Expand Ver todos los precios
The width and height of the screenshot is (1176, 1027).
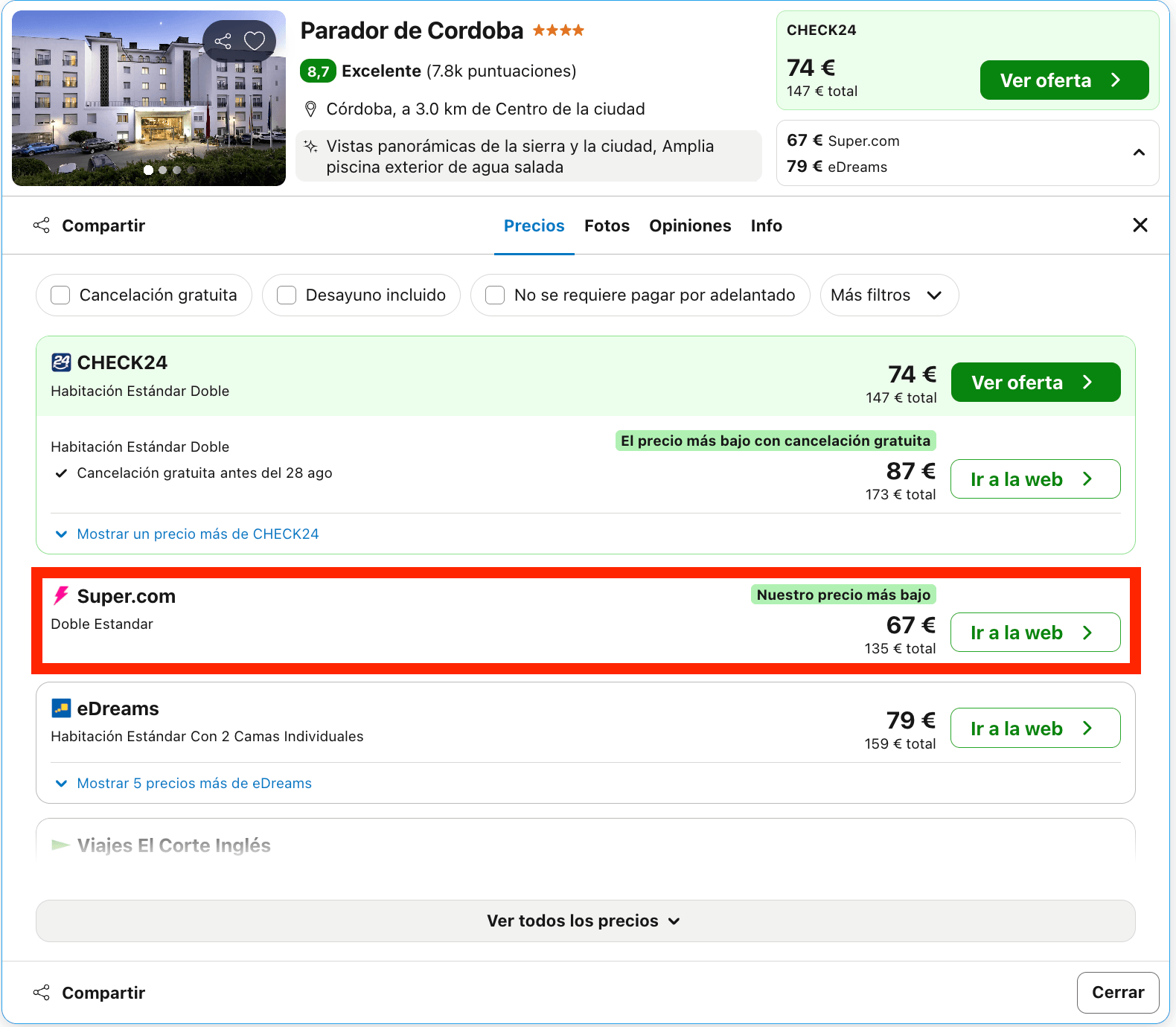[585, 921]
